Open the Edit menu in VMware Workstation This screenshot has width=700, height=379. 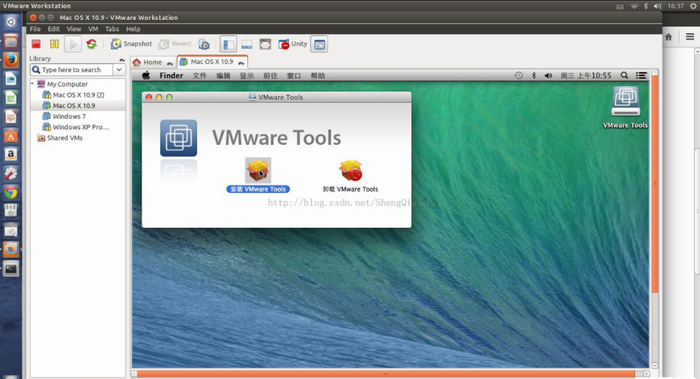[x=54, y=29]
